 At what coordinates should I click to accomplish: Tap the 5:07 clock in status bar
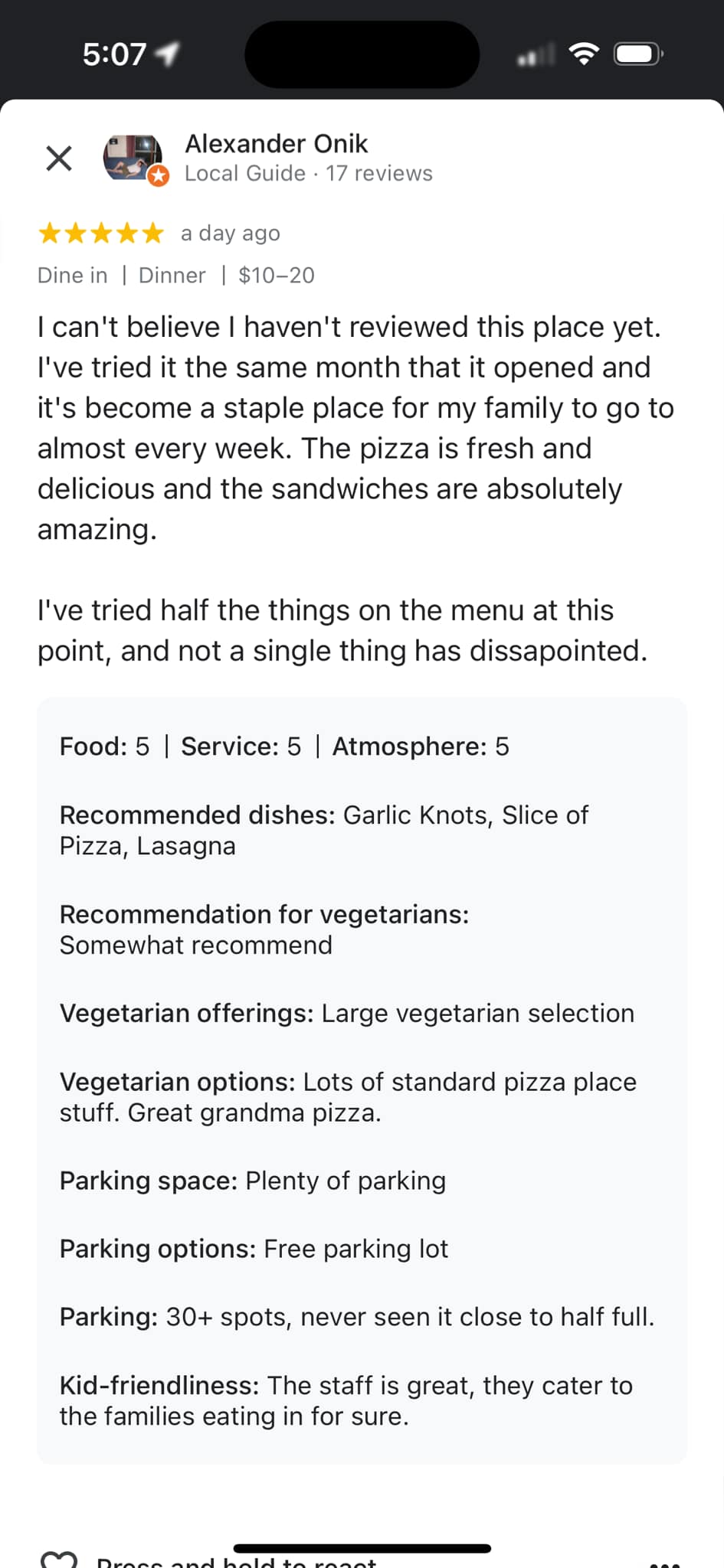tap(114, 54)
